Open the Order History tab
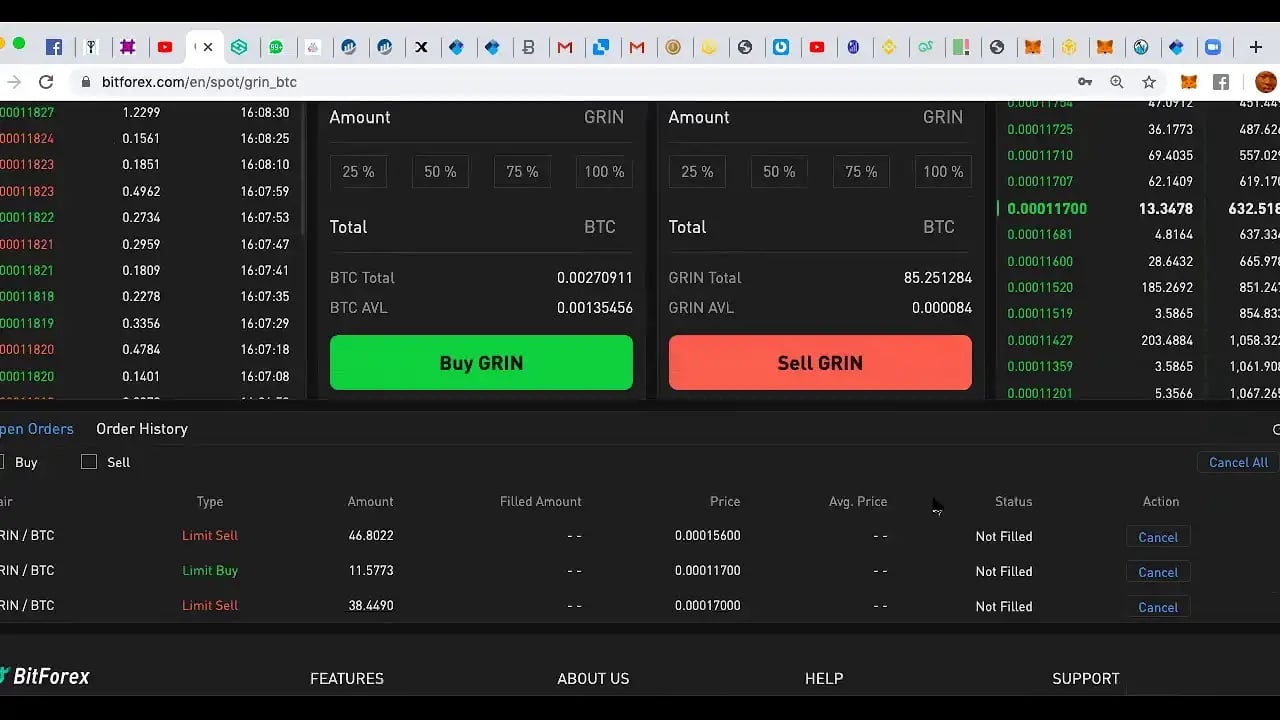This screenshot has width=1280, height=720. pos(142,429)
